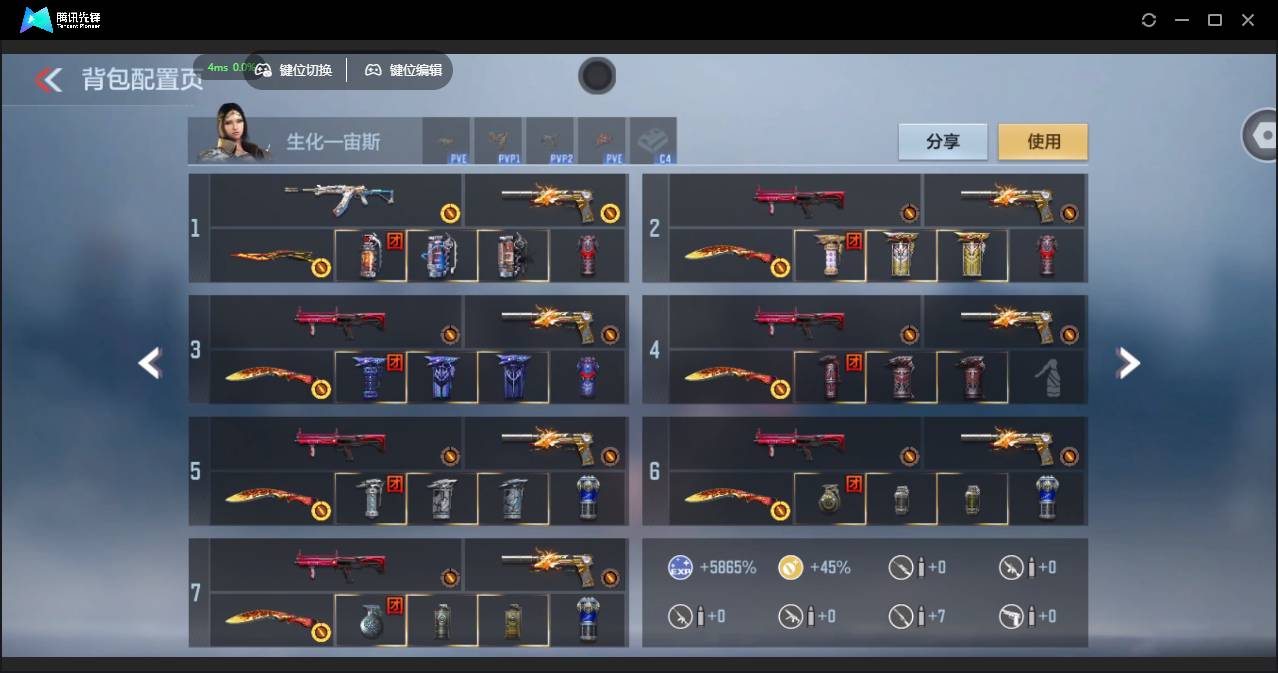
Task: Select flame knife in loadout 4
Action: click(x=730, y=378)
